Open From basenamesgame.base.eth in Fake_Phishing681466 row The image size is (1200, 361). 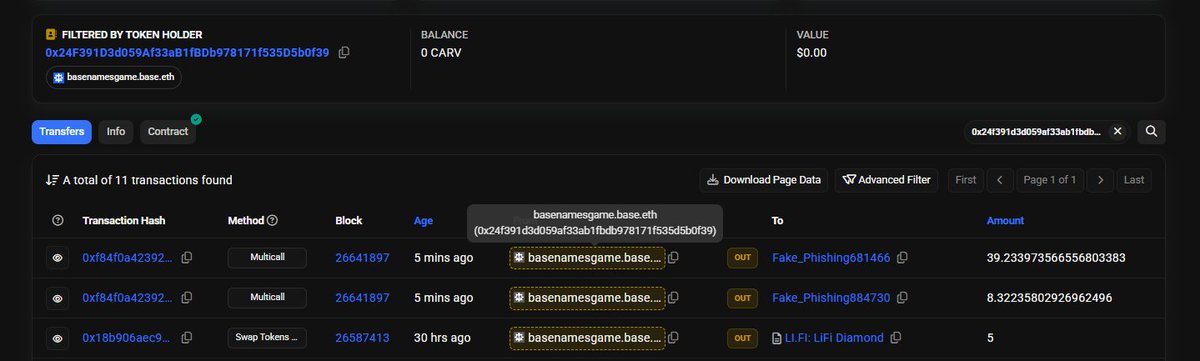587,258
